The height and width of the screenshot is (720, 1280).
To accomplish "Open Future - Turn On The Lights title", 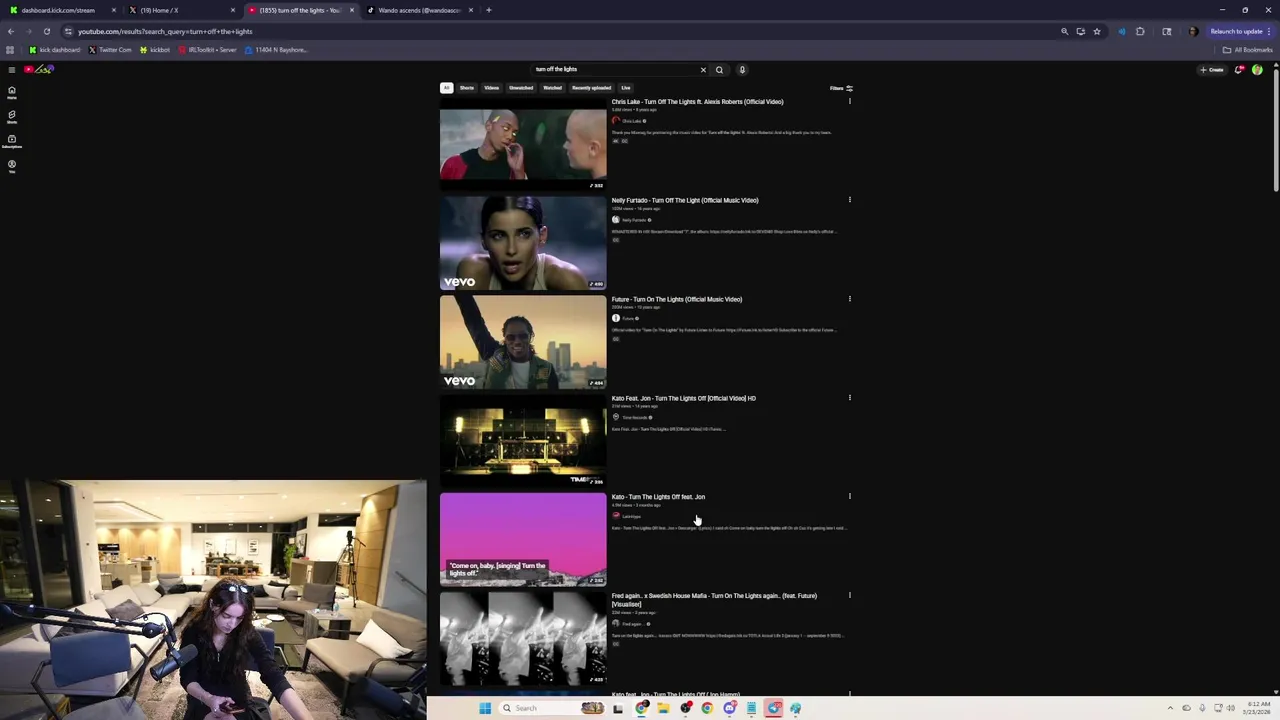I will (x=677, y=299).
